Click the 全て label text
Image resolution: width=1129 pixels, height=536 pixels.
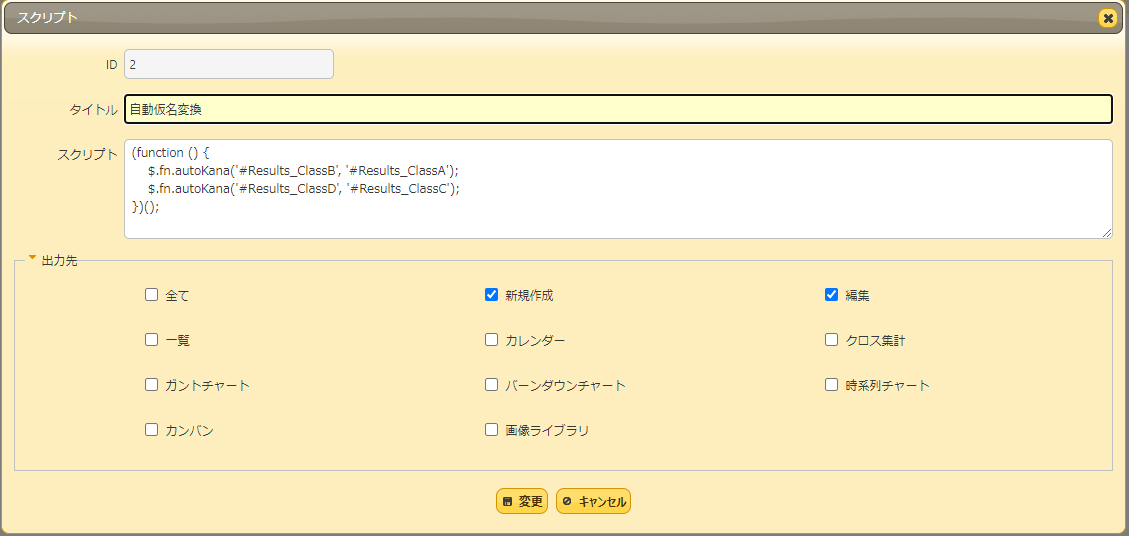point(177,295)
